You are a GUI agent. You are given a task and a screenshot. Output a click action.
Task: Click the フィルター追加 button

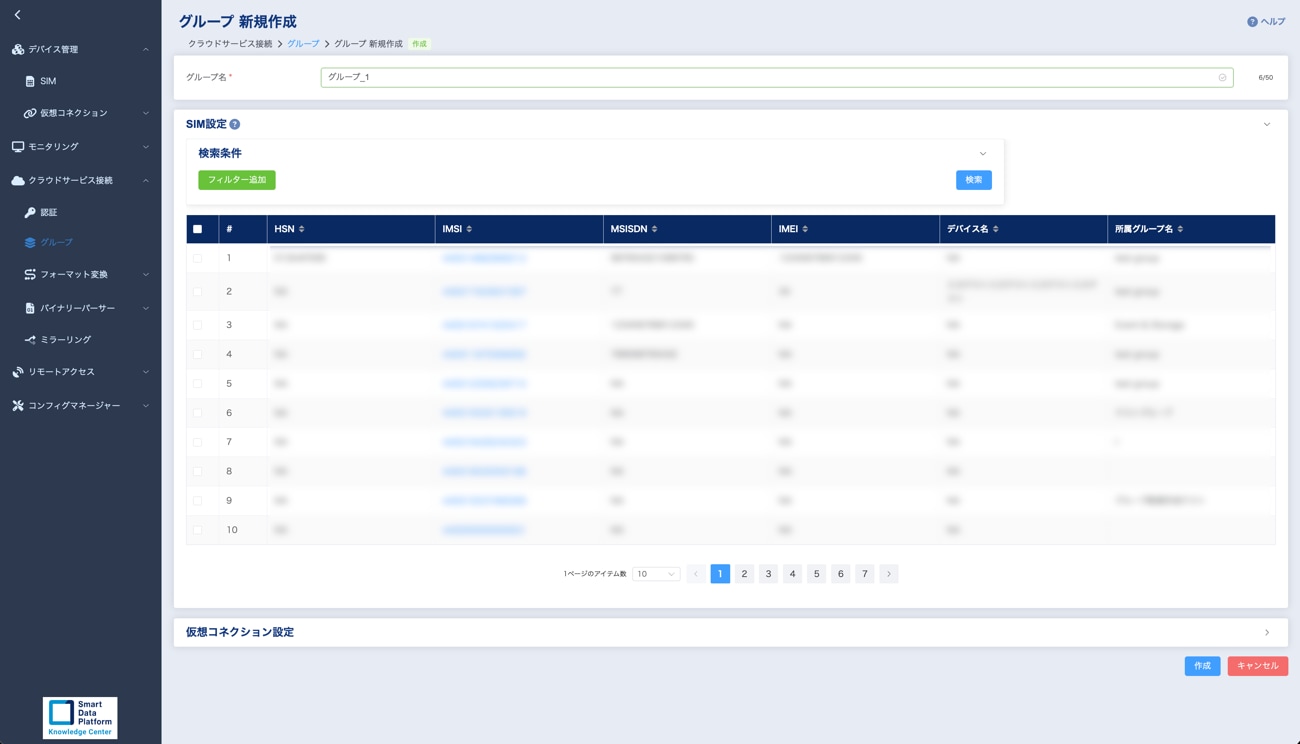coord(237,180)
